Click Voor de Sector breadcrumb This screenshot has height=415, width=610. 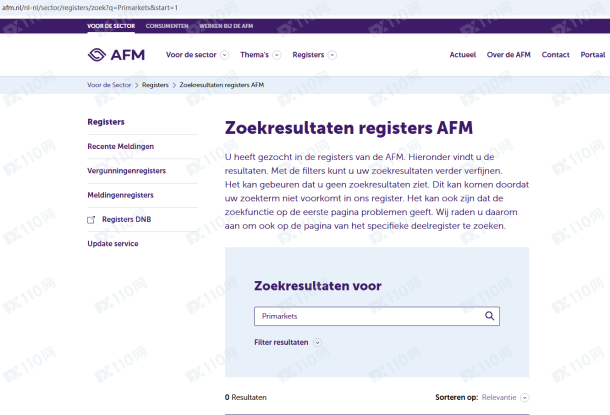109,85
